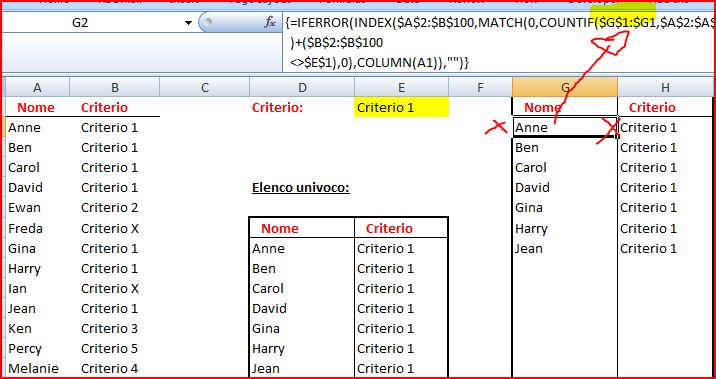Click 'Anne' in column A
This screenshot has height=379, width=716.
tap(24, 127)
